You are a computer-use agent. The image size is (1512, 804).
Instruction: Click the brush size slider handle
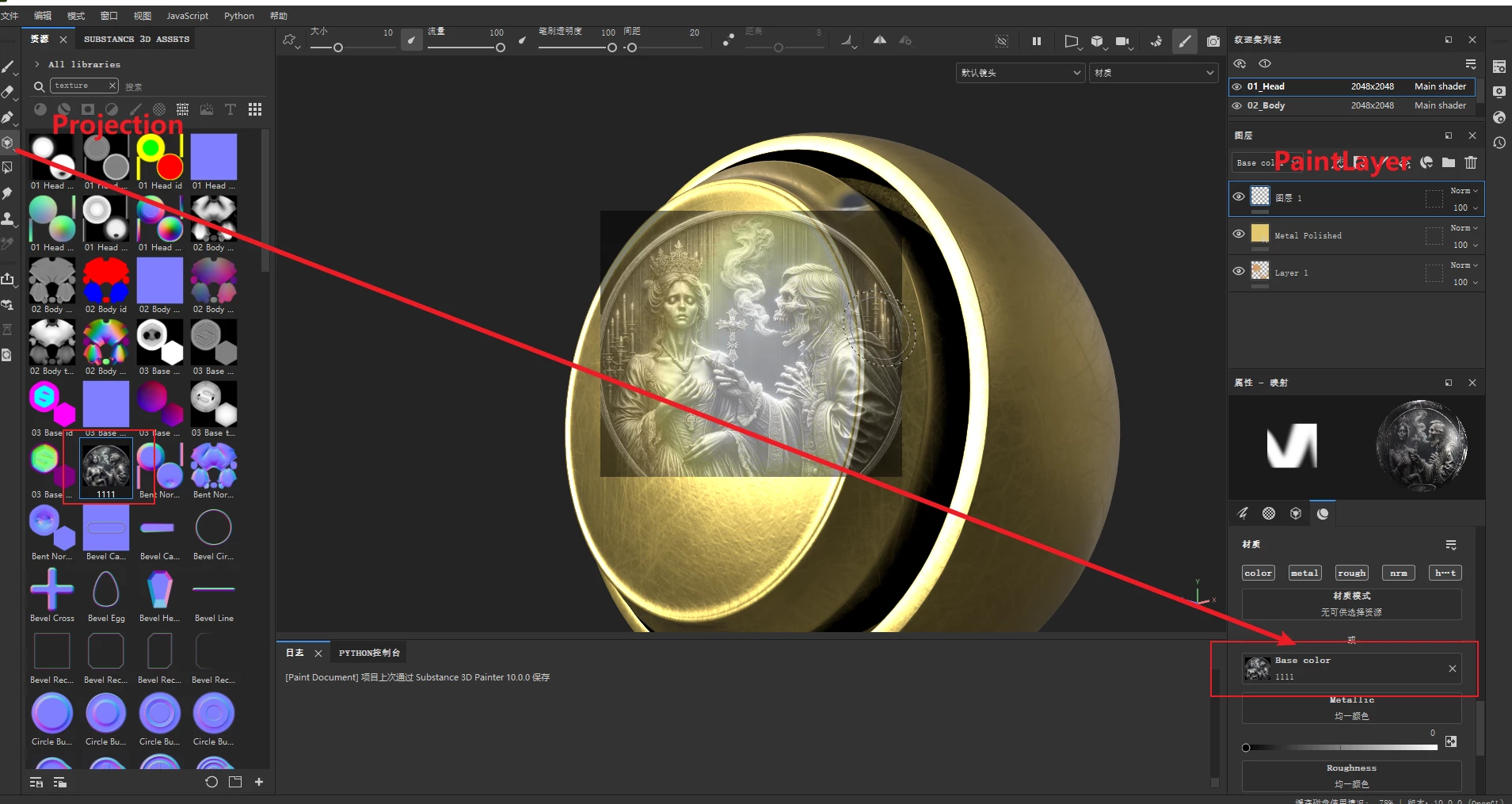click(x=338, y=48)
